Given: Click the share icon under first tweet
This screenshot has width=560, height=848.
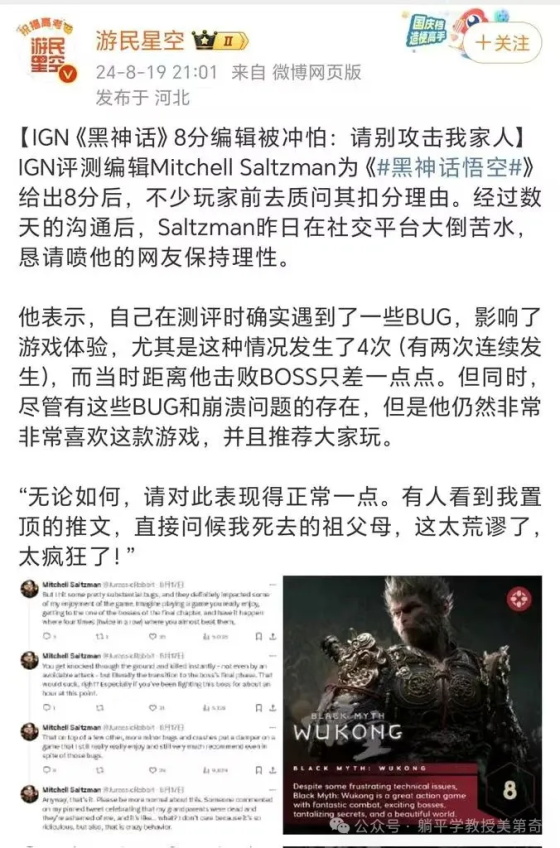Looking at the screenshot, I should tap(273, 637).
